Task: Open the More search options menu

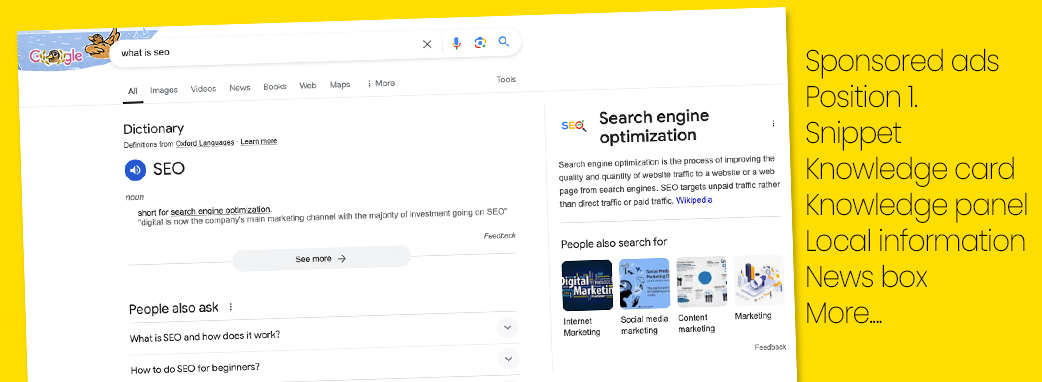Action: point(381,84)
